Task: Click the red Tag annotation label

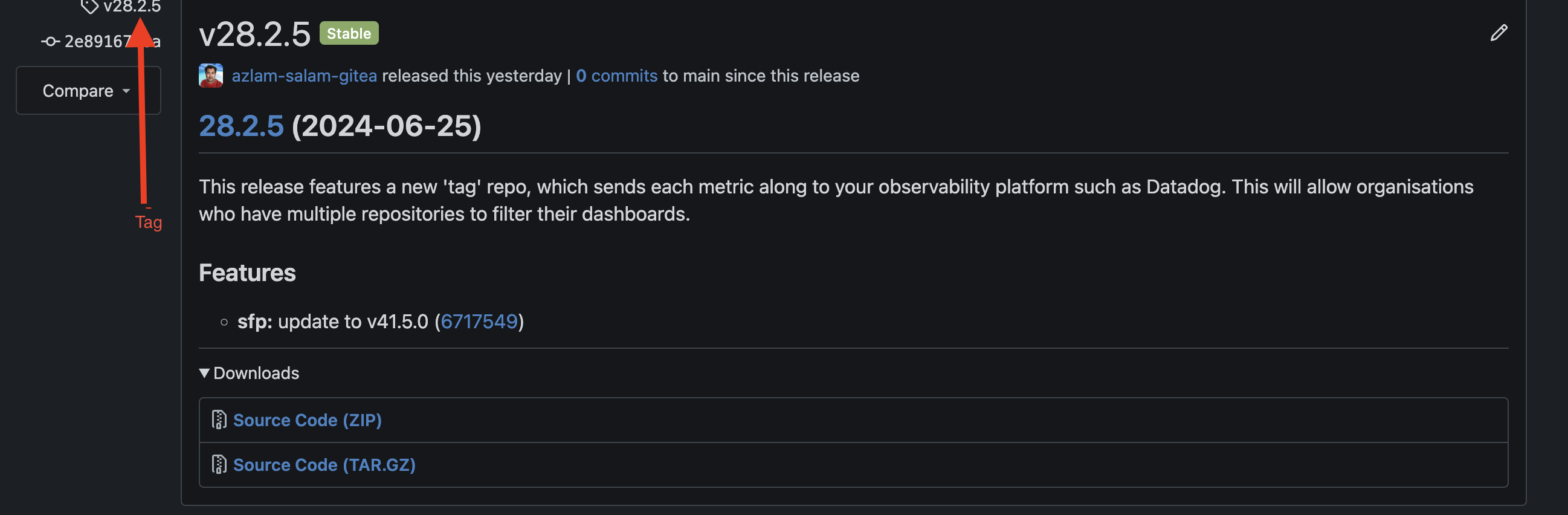Action: click(x=149, y=222)
